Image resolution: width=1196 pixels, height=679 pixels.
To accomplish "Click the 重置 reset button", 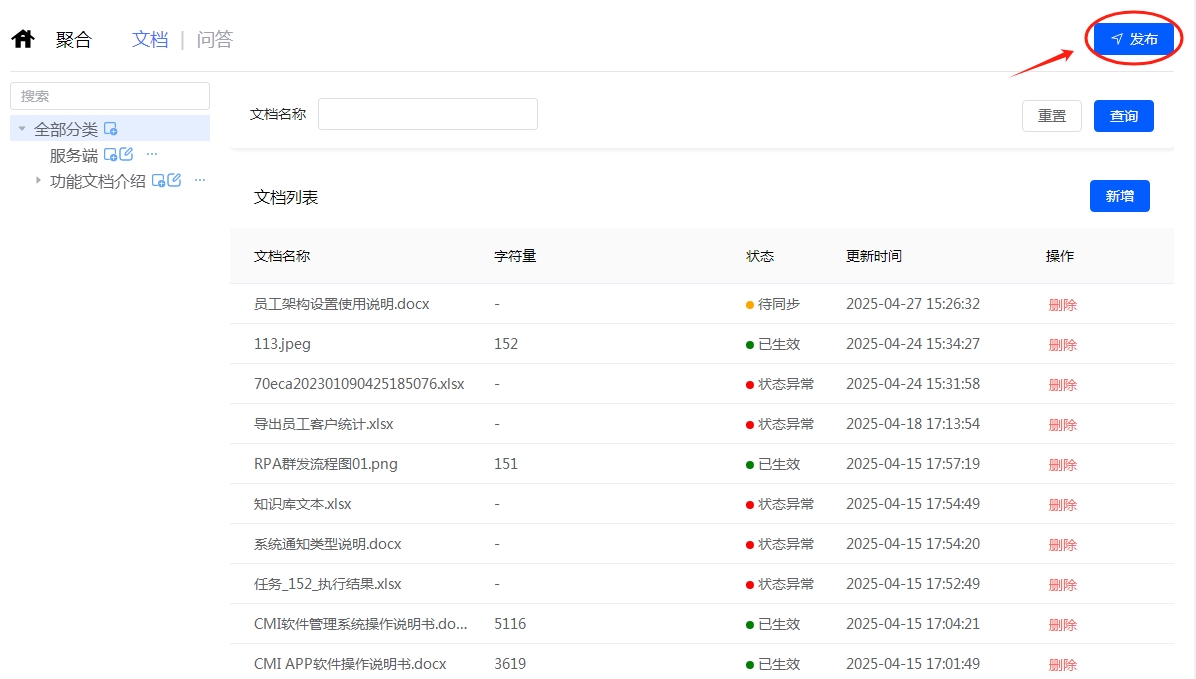I will pyautogui.click(x=1051, y=116).
